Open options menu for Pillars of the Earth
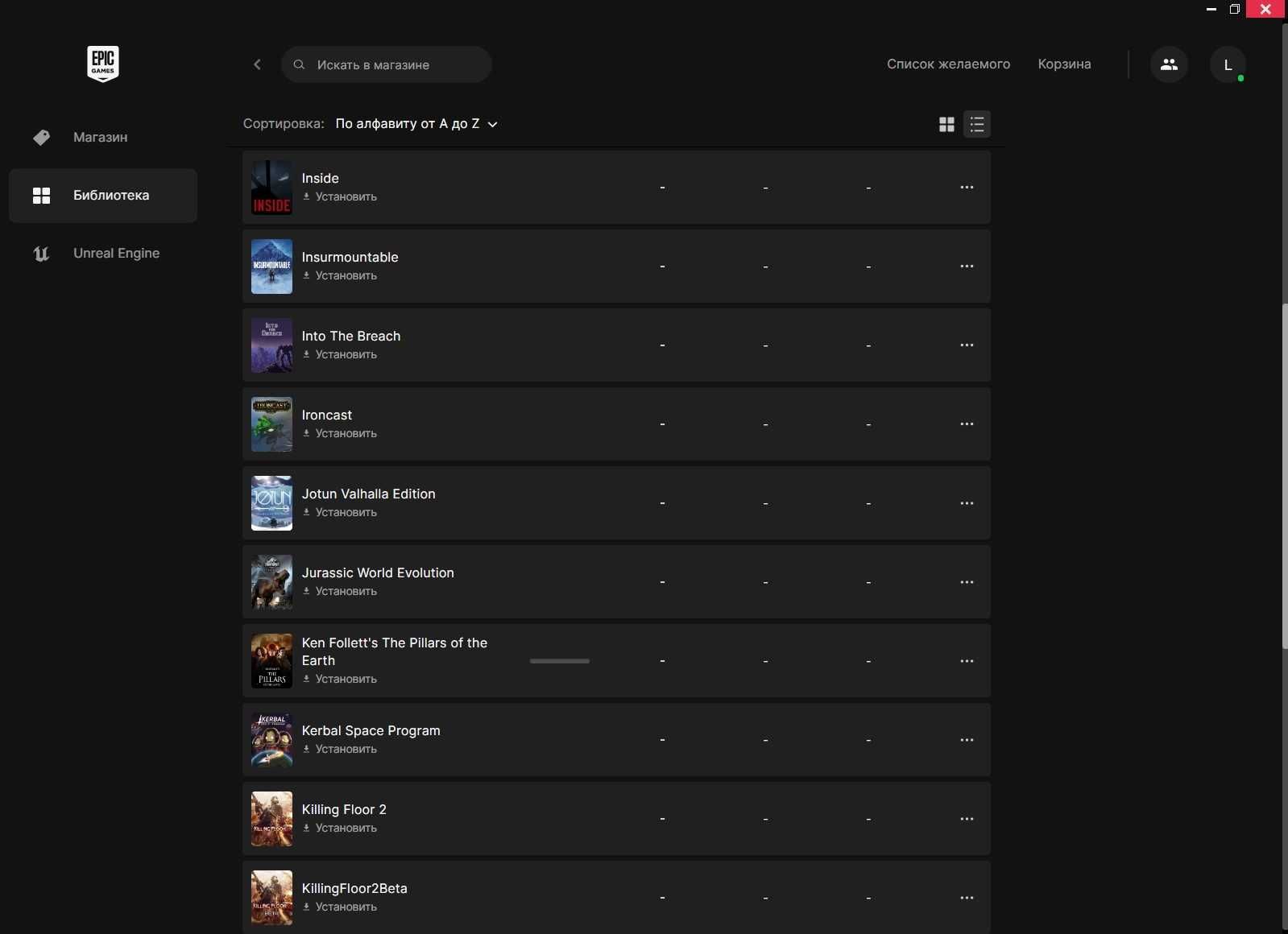The height and width of the screenshot is (934, 1288). [x=967, y=661]
